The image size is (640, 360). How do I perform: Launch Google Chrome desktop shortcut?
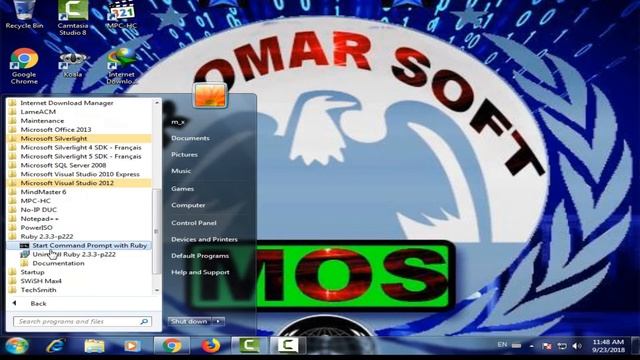[24, 66]
